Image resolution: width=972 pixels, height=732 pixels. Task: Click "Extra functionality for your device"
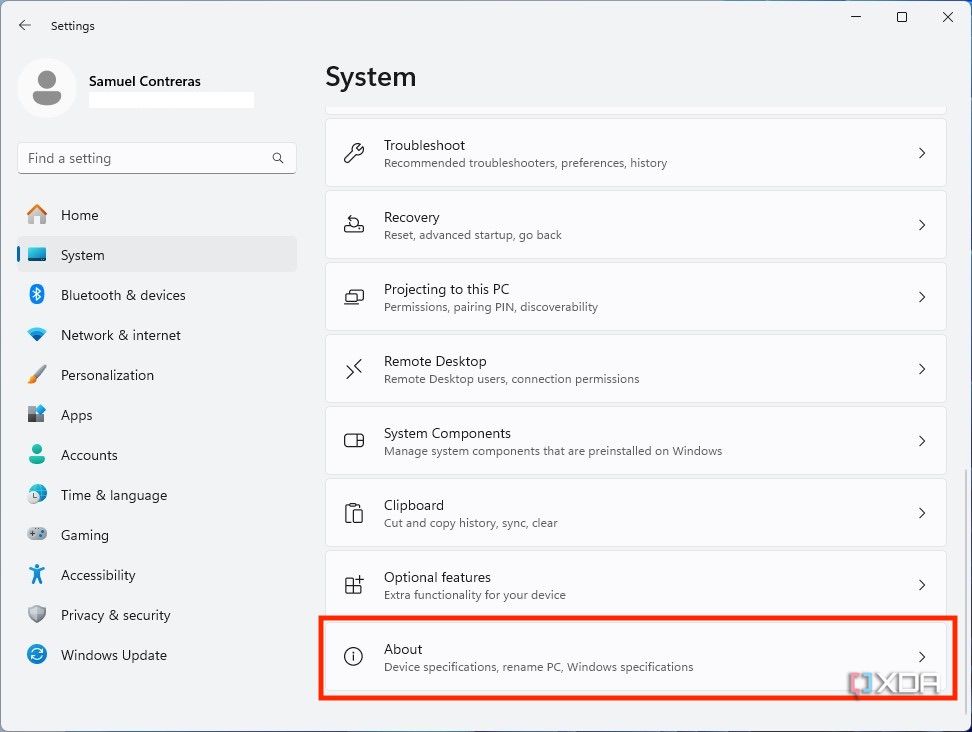coord(474,595)
